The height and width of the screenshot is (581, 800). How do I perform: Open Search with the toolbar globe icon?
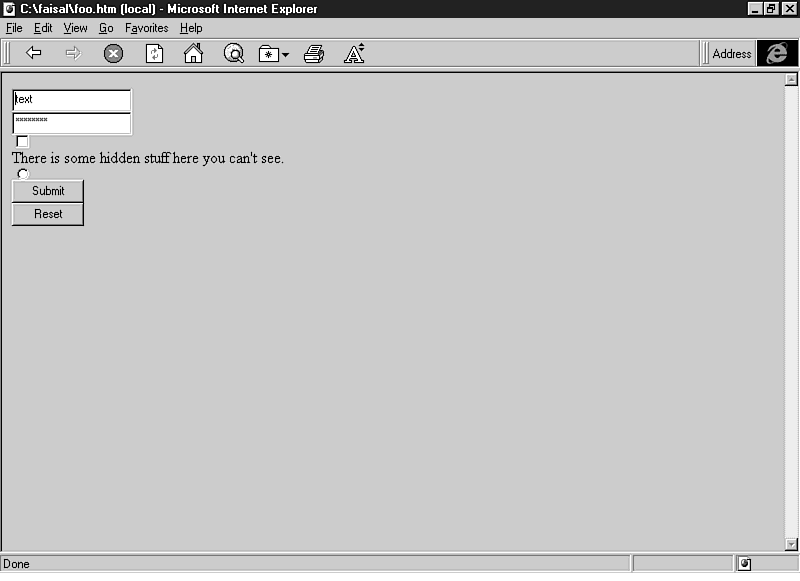pyautogui.click(x=234, y=54)
